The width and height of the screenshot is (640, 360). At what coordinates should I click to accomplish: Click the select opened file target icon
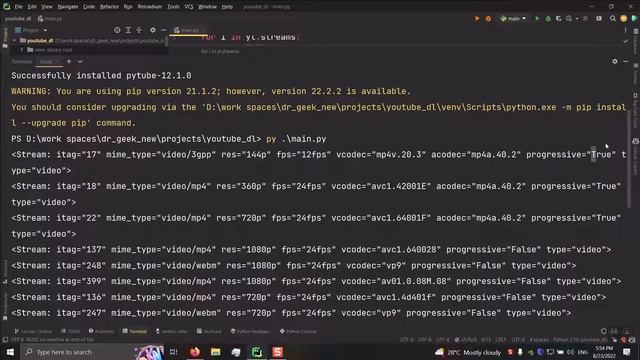117,30
